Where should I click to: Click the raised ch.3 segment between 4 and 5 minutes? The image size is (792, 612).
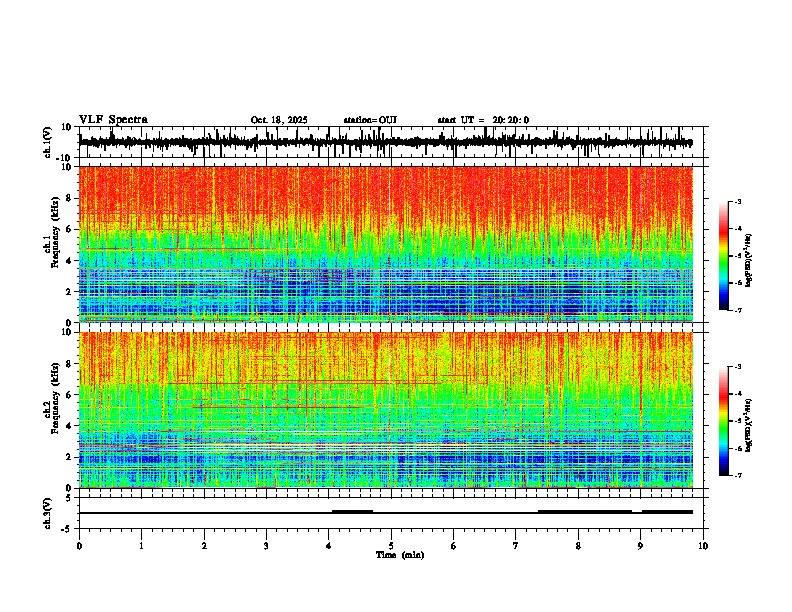coord(352,511)
